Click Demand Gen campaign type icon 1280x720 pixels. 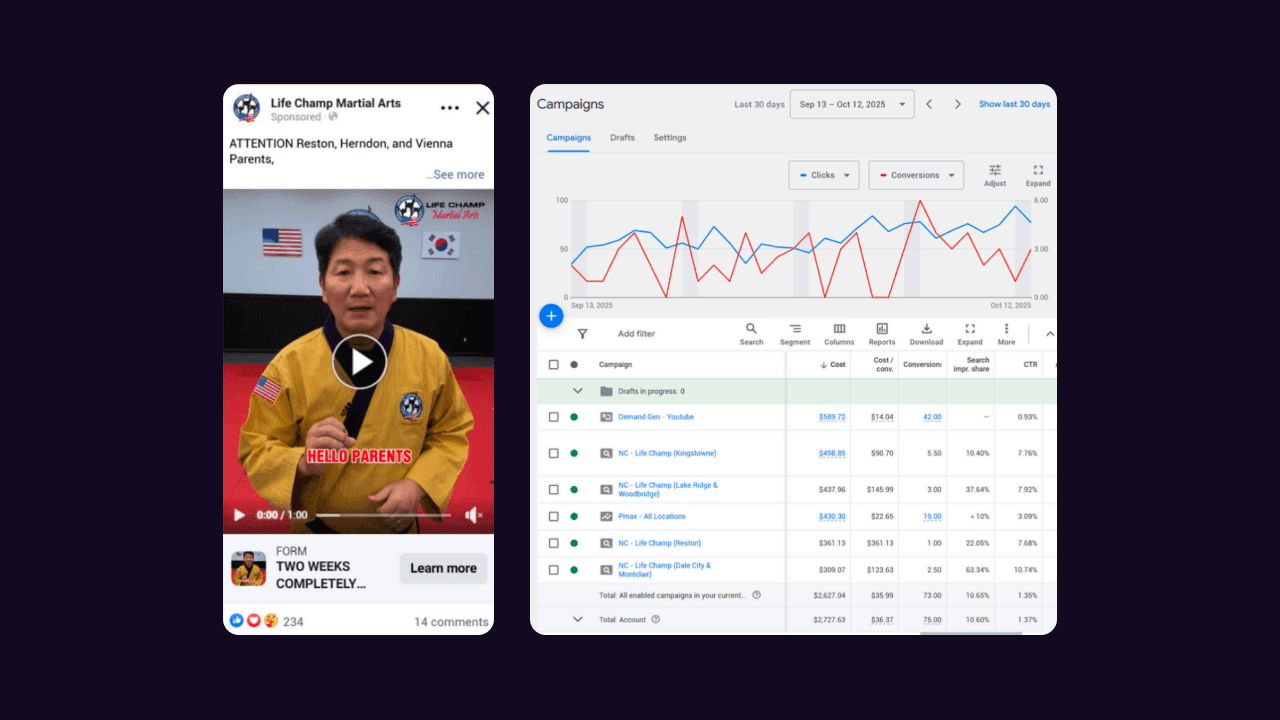pos(606,417)
